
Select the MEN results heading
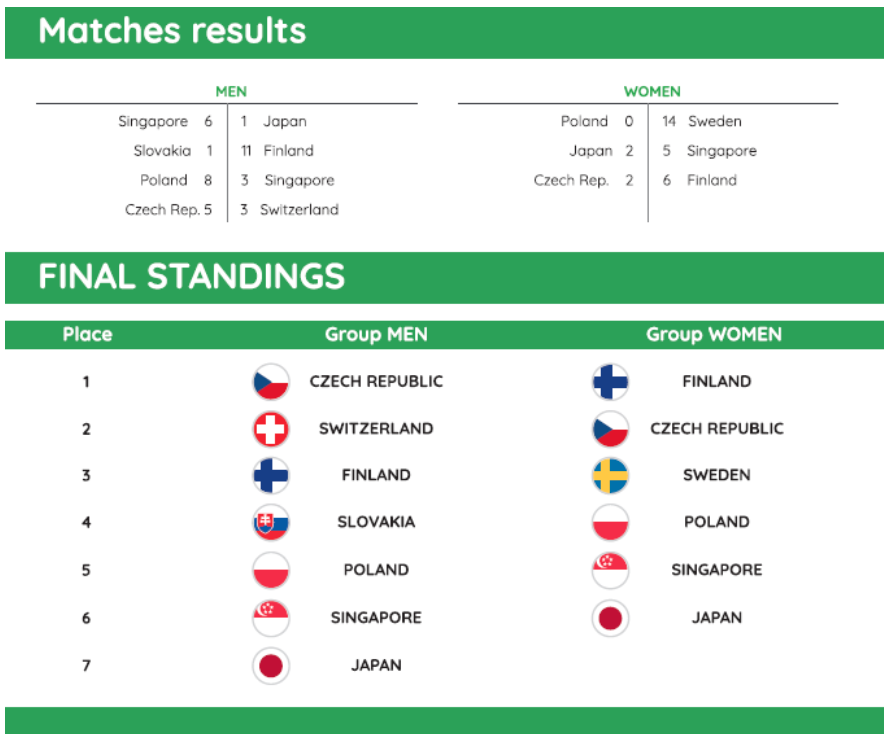coord(231,92)
